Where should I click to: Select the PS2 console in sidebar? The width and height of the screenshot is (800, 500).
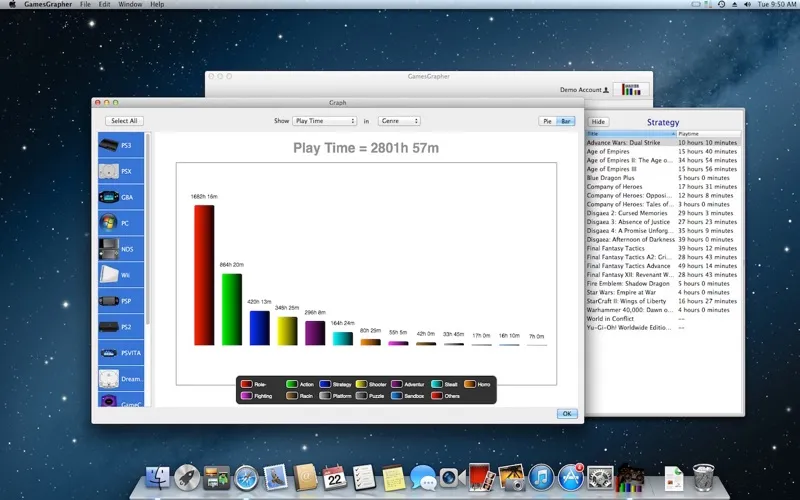pos(121,327)
